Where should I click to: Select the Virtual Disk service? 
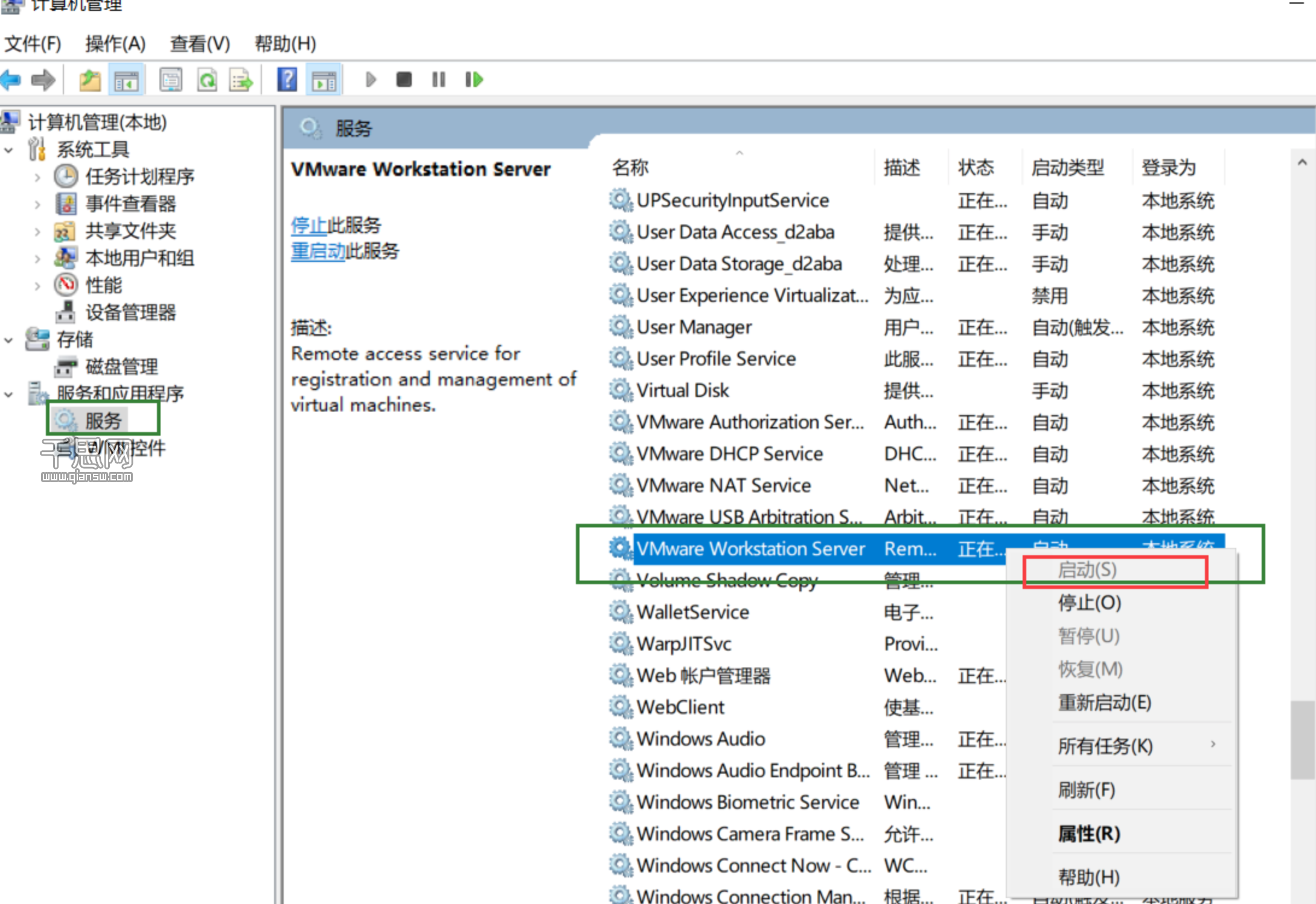[916, 390]
